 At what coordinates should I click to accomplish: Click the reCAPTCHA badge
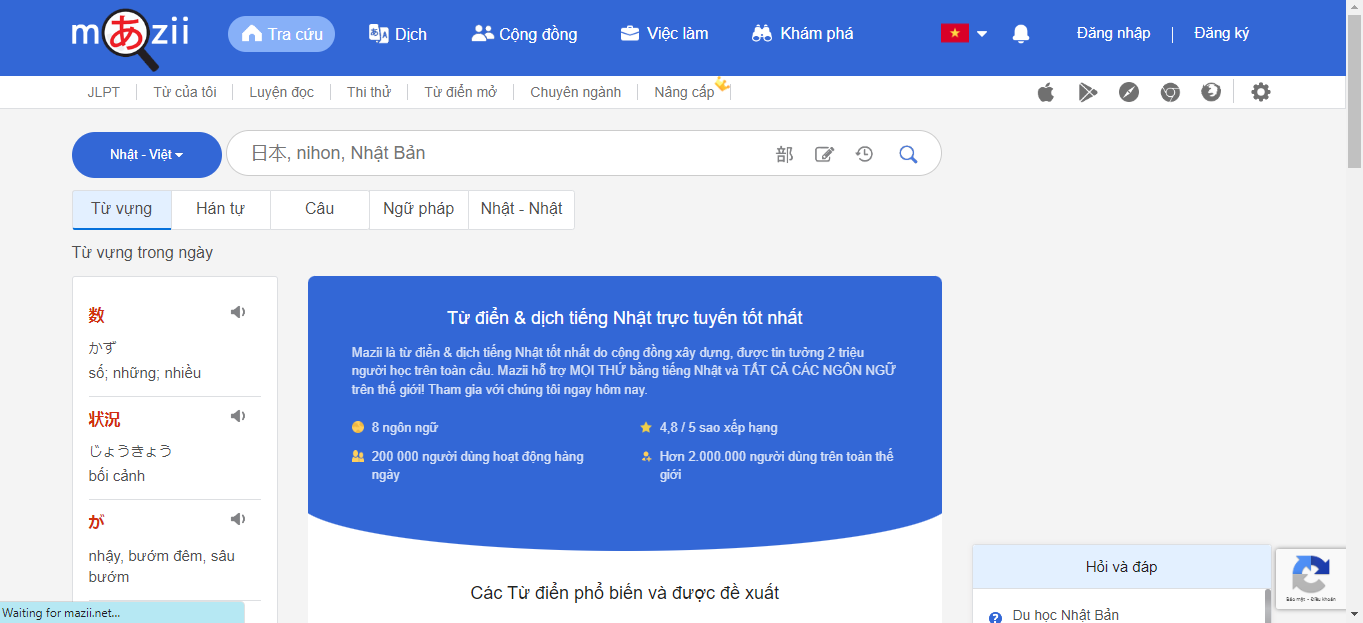(1310, 578)
